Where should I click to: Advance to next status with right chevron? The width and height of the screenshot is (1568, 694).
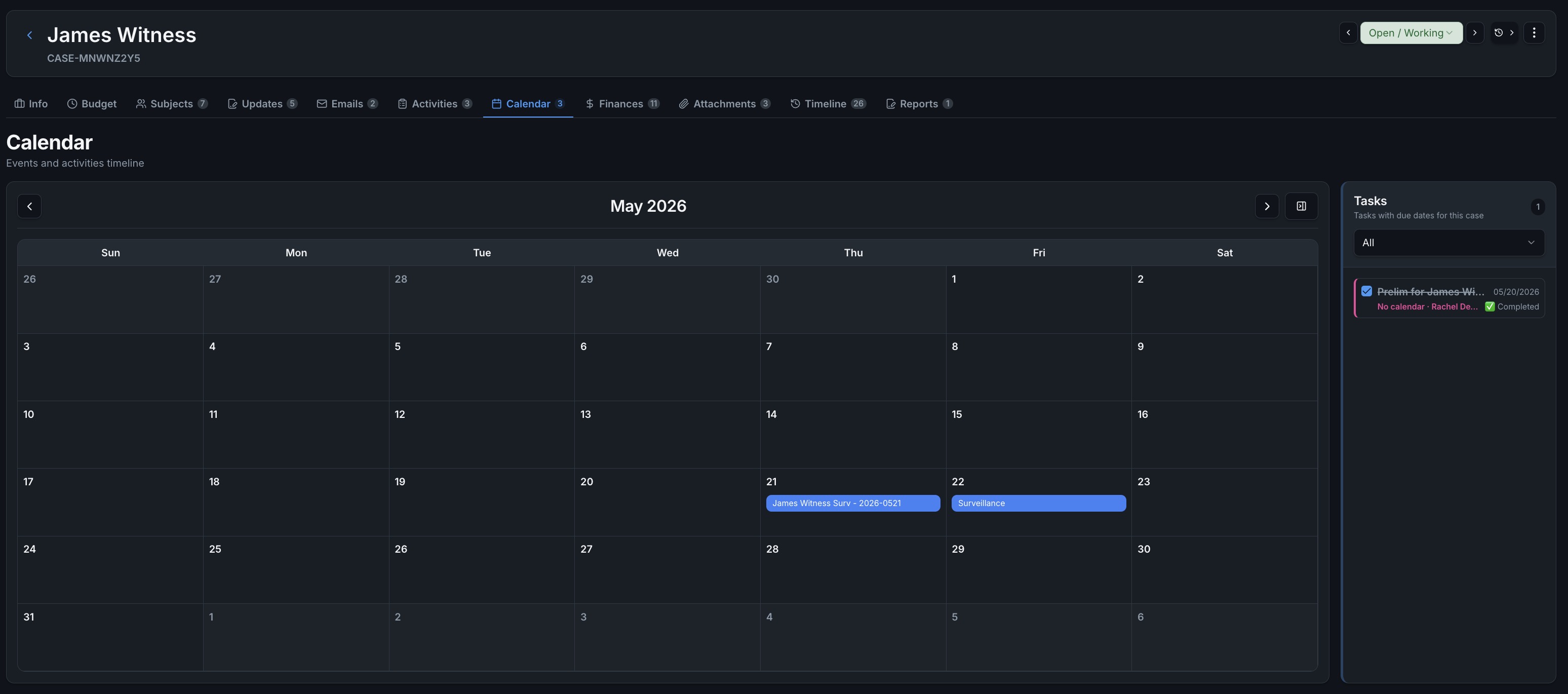coord(1474,33)
